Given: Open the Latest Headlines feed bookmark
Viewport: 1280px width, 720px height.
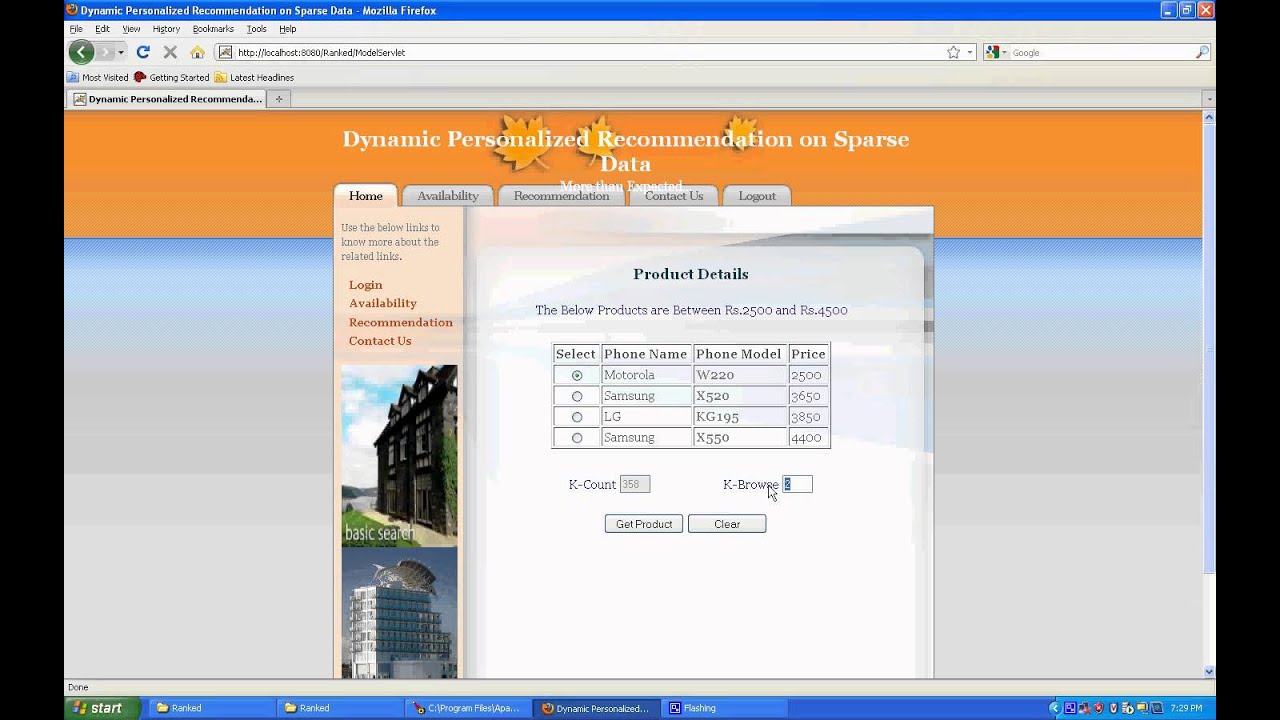Looking at the screenshot, I should (254, 77).
